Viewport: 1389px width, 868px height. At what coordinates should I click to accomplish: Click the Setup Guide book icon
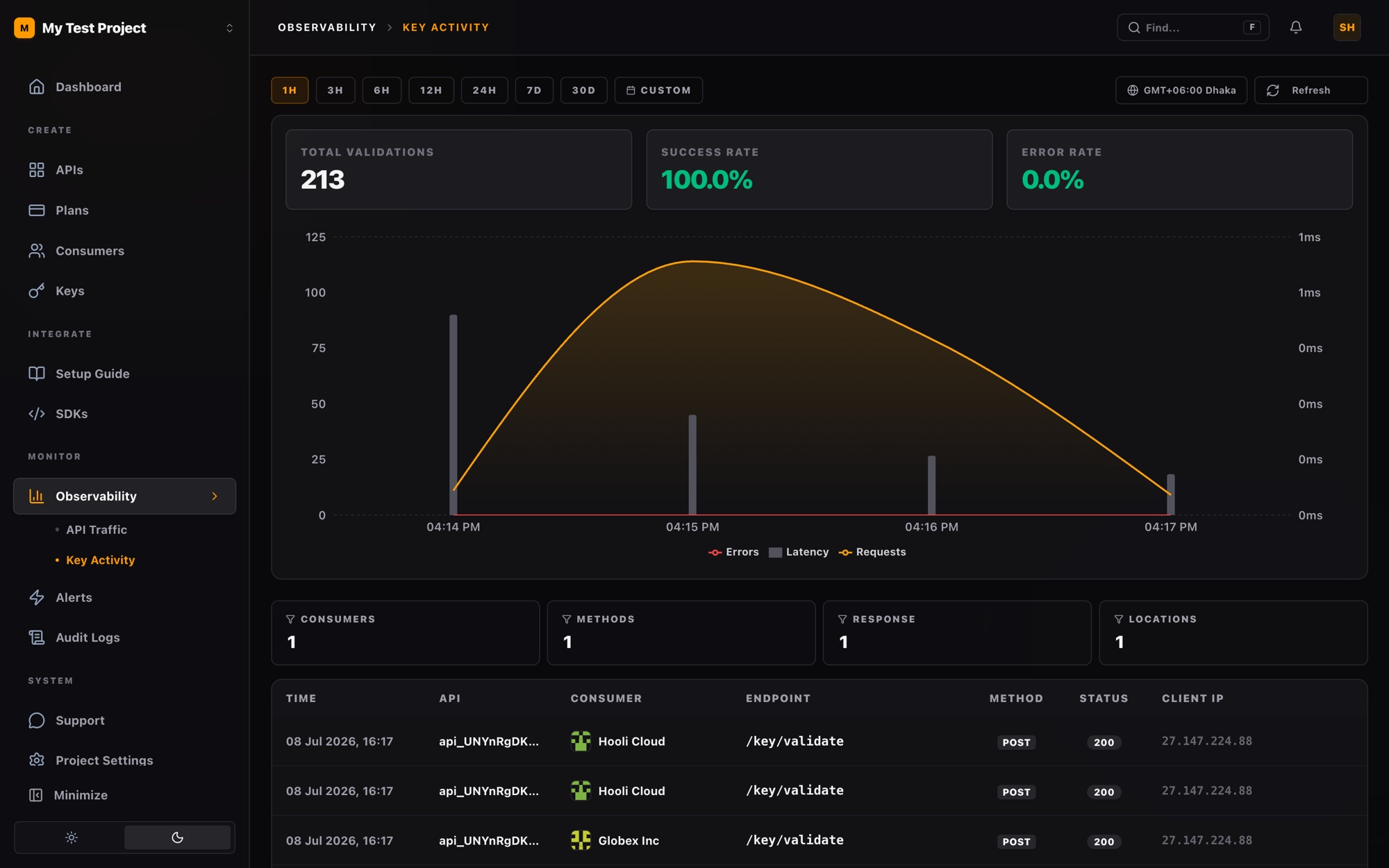coord(37,374)
